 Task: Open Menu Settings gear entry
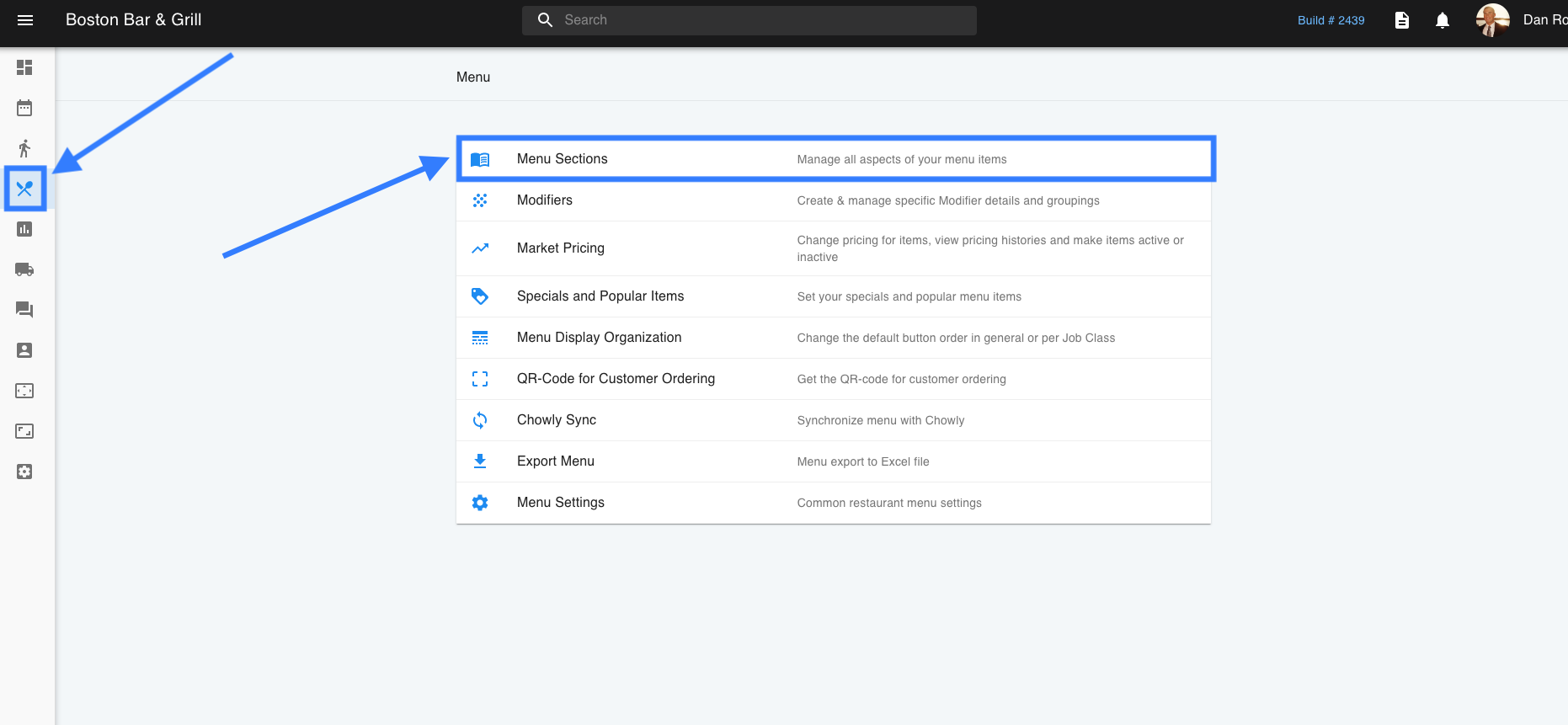(x=560, y=503)
